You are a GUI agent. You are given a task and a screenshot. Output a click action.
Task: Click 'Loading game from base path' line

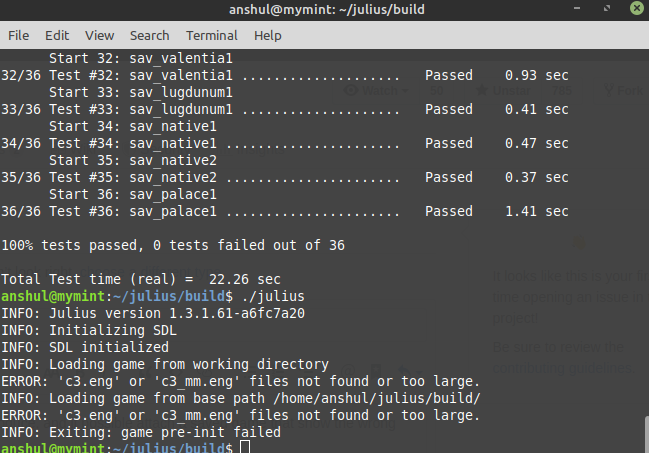point(241,398)
